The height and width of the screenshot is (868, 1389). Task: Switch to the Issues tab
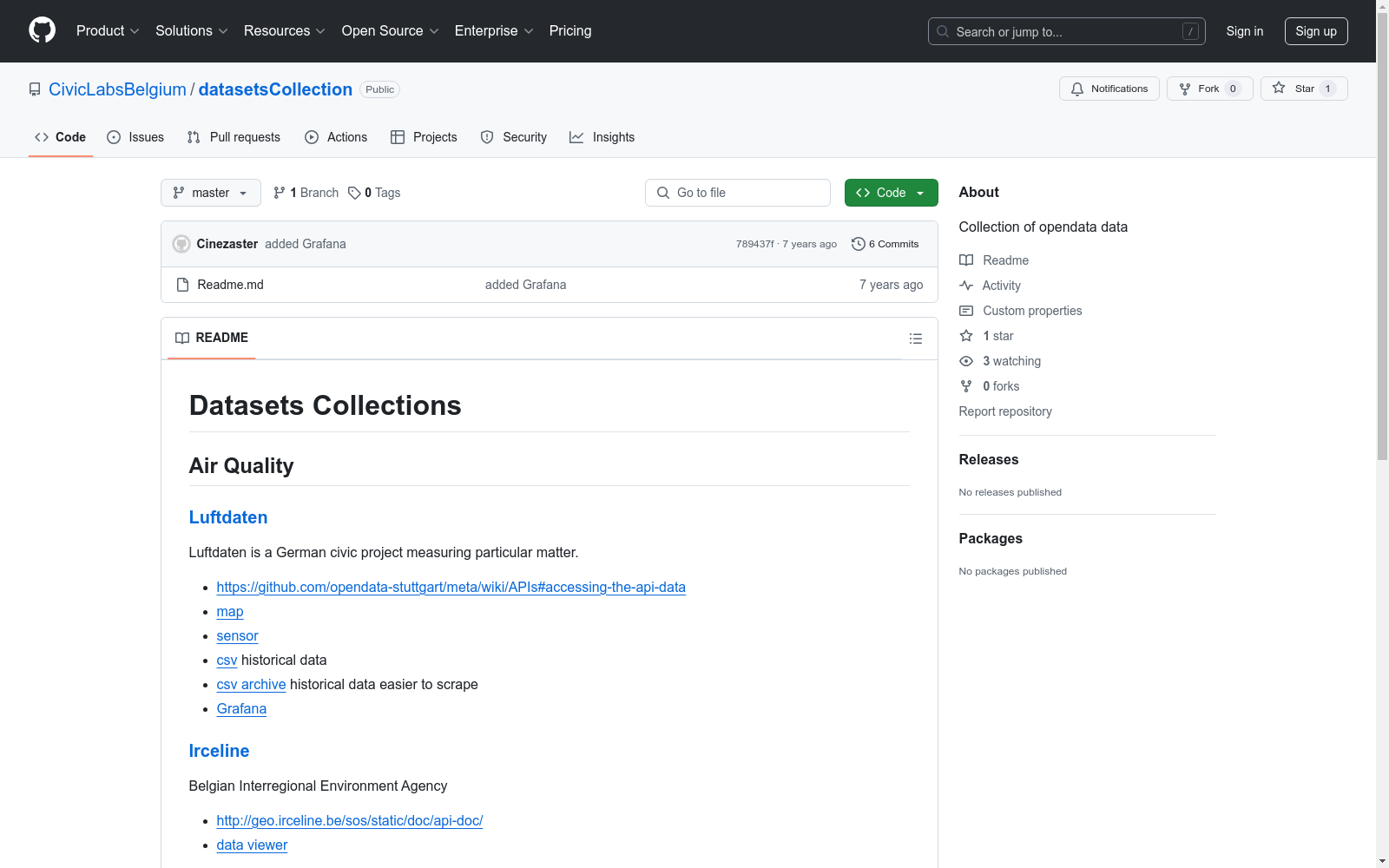(x=135, y=137)
